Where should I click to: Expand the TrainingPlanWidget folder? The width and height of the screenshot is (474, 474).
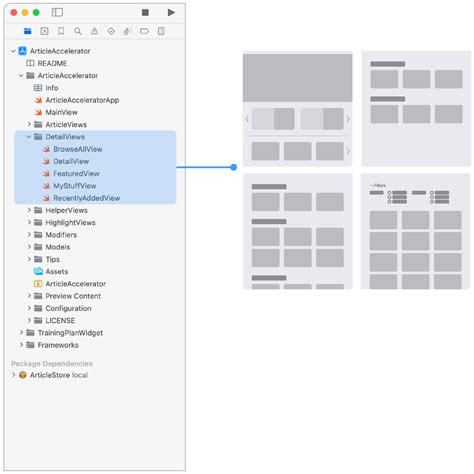21,333
